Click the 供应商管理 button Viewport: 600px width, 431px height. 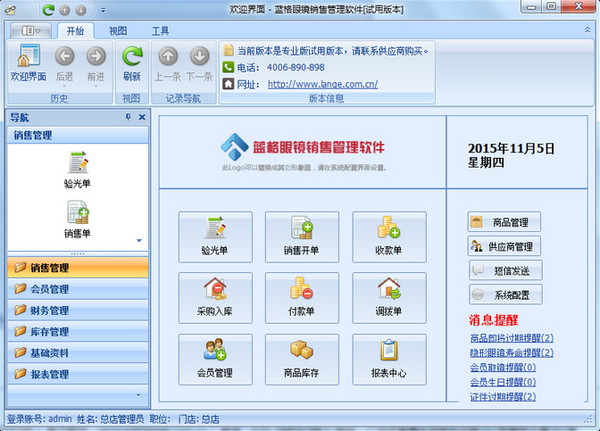point(504,246)
